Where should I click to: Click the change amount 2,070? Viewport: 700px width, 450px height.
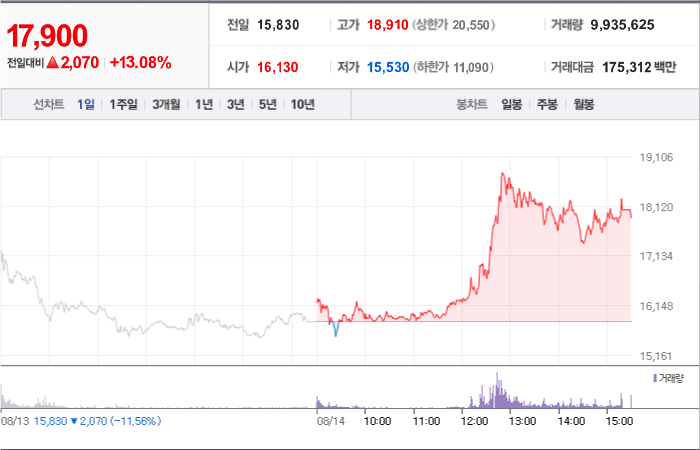click(79, 62)
